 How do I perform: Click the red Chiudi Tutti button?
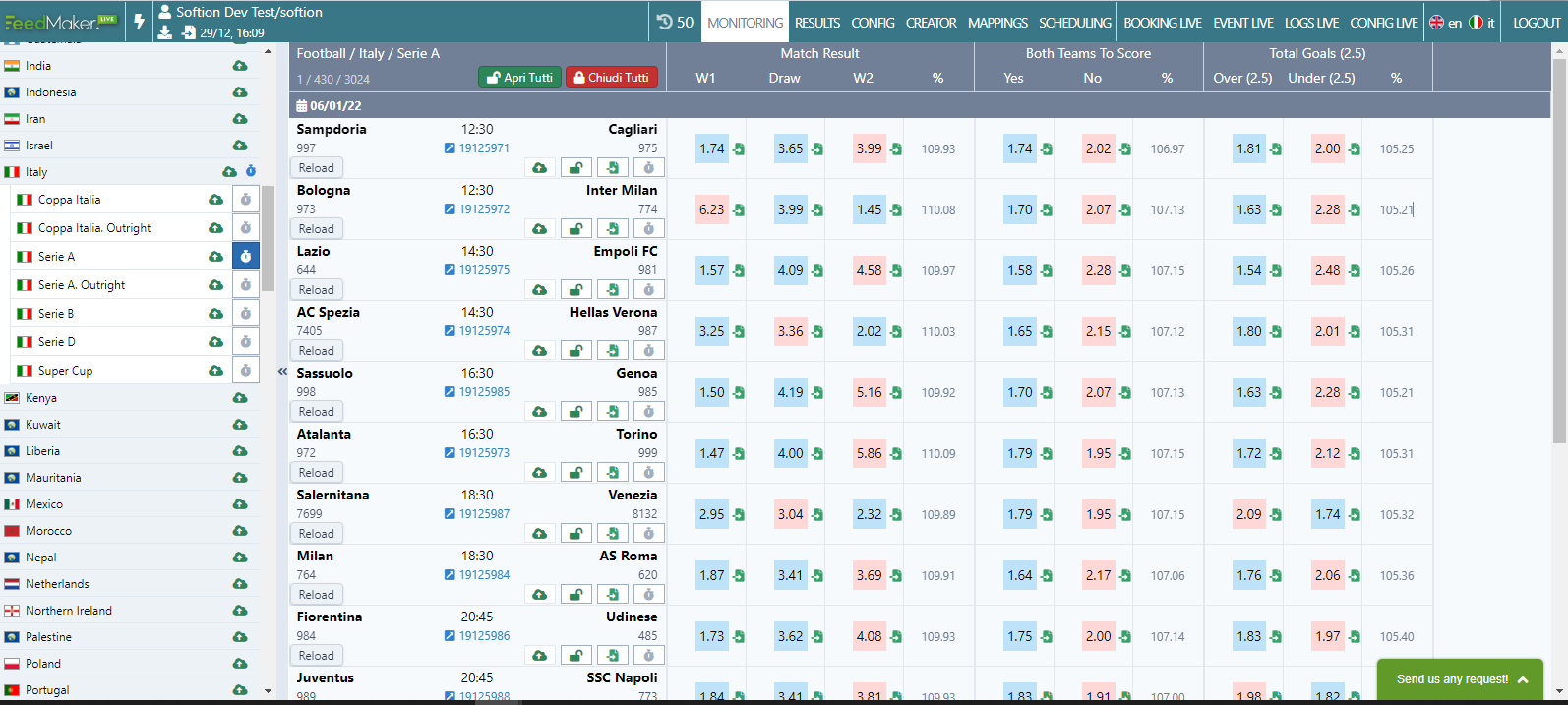point(611,77)
